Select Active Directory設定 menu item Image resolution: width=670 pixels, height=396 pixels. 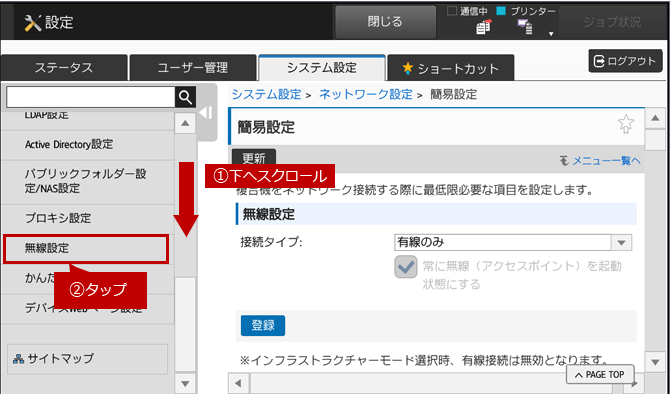(x=88, y=145)
